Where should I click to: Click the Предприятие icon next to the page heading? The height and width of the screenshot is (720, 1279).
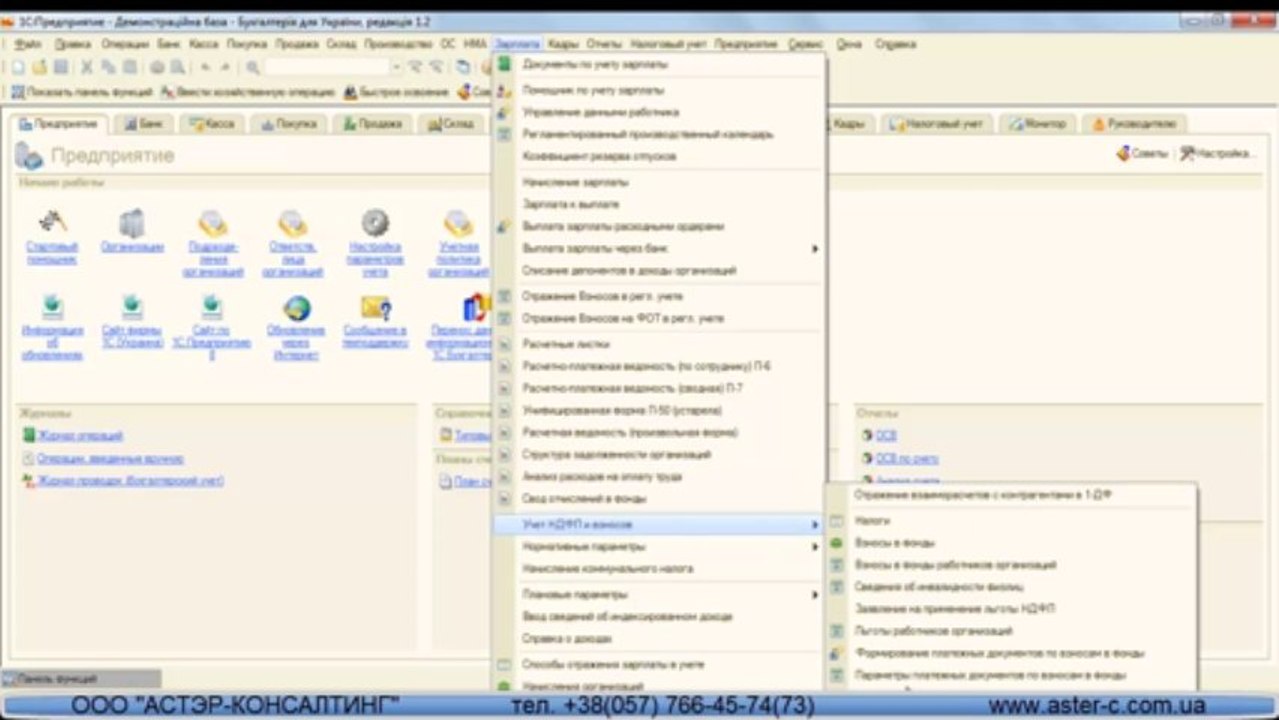click(29, 155)
